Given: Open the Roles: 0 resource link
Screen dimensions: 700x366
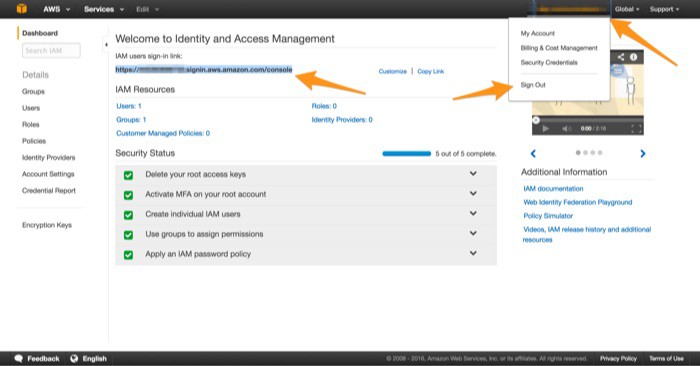Looking at the screenshot, I should (x=324, y=106).
